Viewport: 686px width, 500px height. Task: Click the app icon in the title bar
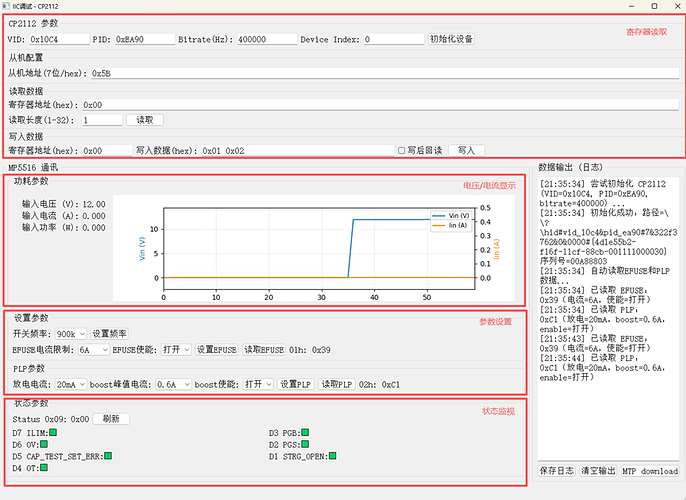pyautogui.click(x=7, y=6)
